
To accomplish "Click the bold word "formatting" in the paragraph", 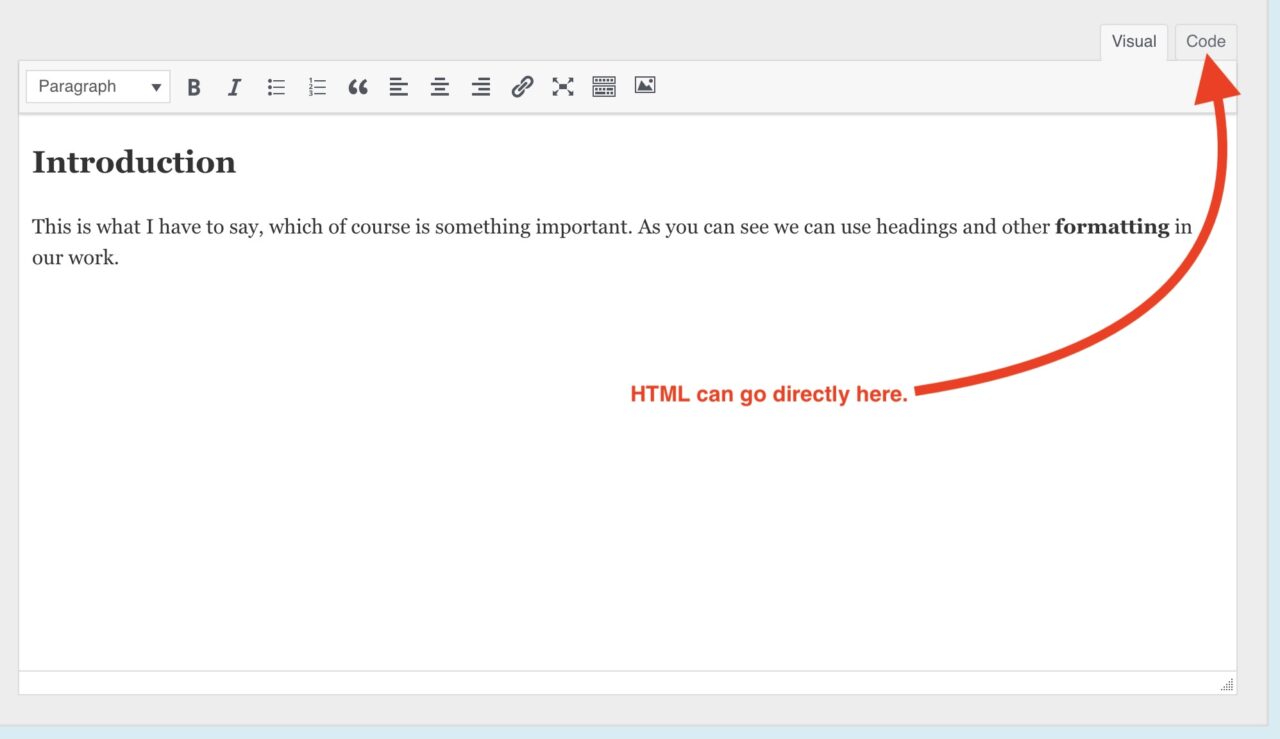I will [1111, 227].
